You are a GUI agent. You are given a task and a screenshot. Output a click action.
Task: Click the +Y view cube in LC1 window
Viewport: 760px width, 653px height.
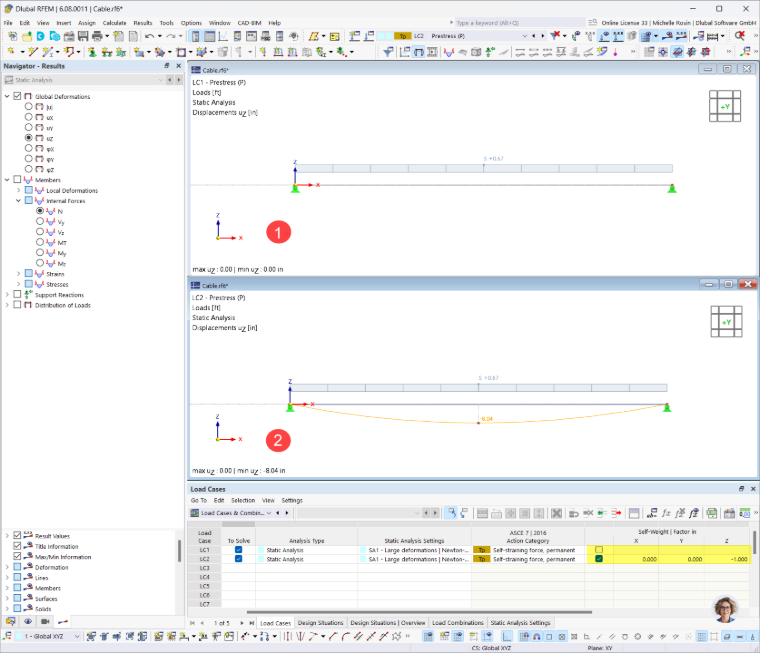(725, 106)
